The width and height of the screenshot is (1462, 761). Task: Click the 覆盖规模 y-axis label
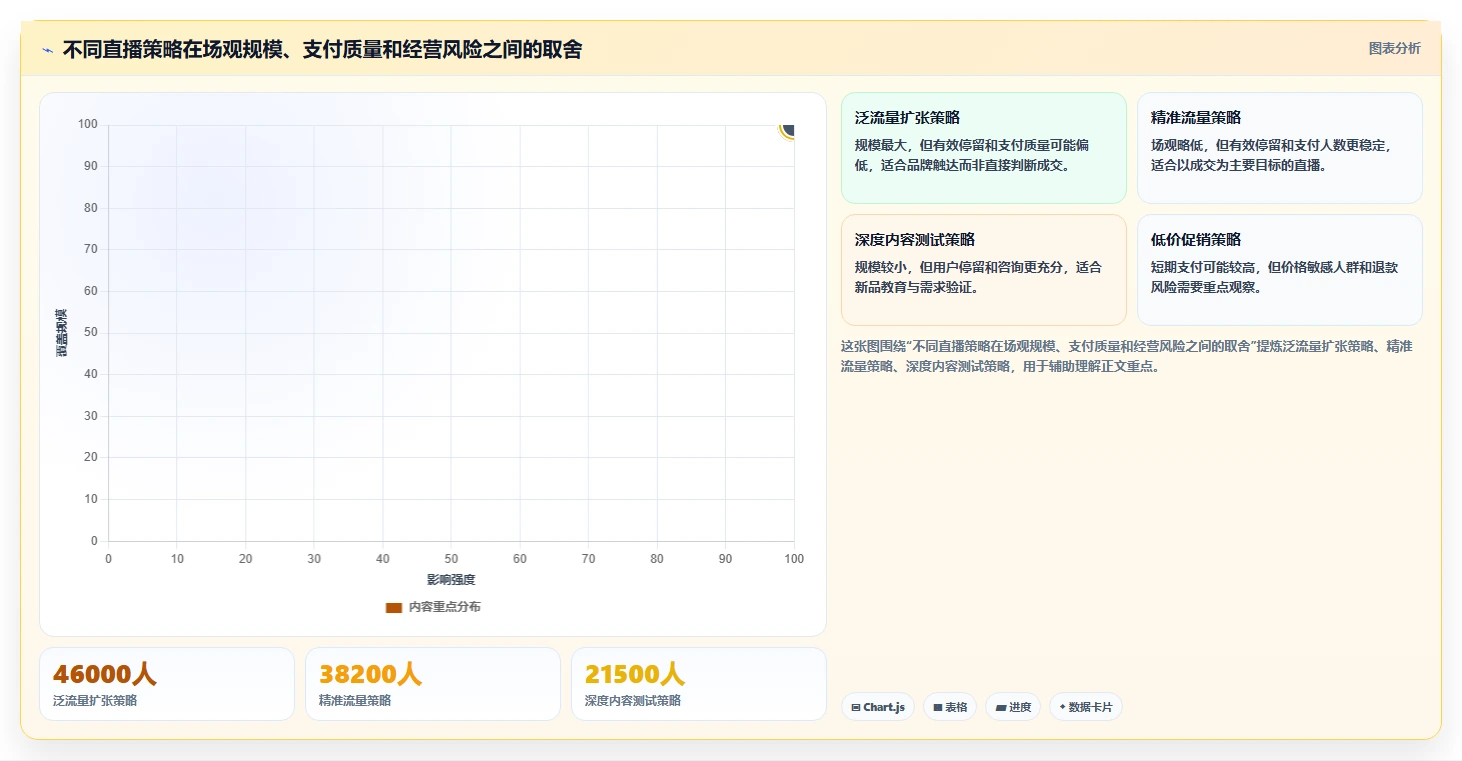tap(61, 333)
